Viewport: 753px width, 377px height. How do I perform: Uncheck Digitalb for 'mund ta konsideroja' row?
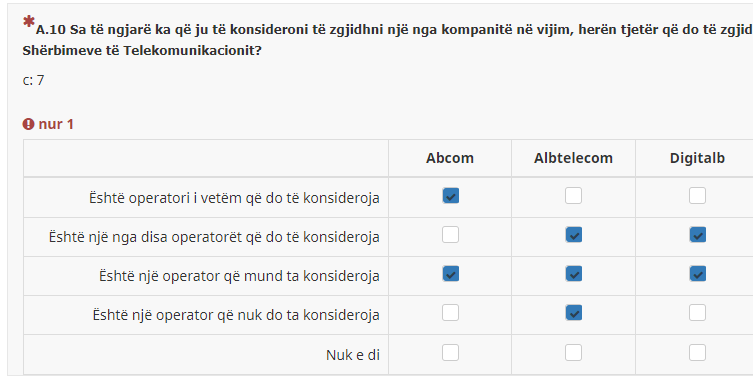697,274
